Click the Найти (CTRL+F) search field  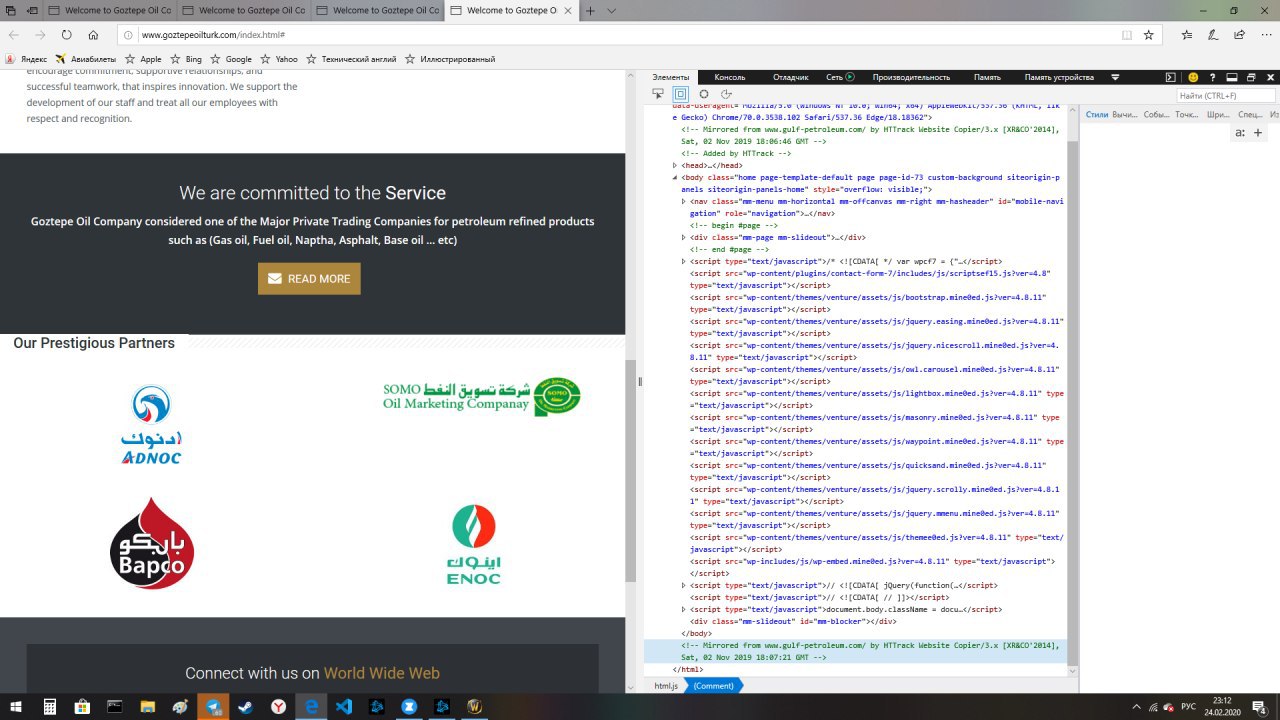[x=1226, y=95]
